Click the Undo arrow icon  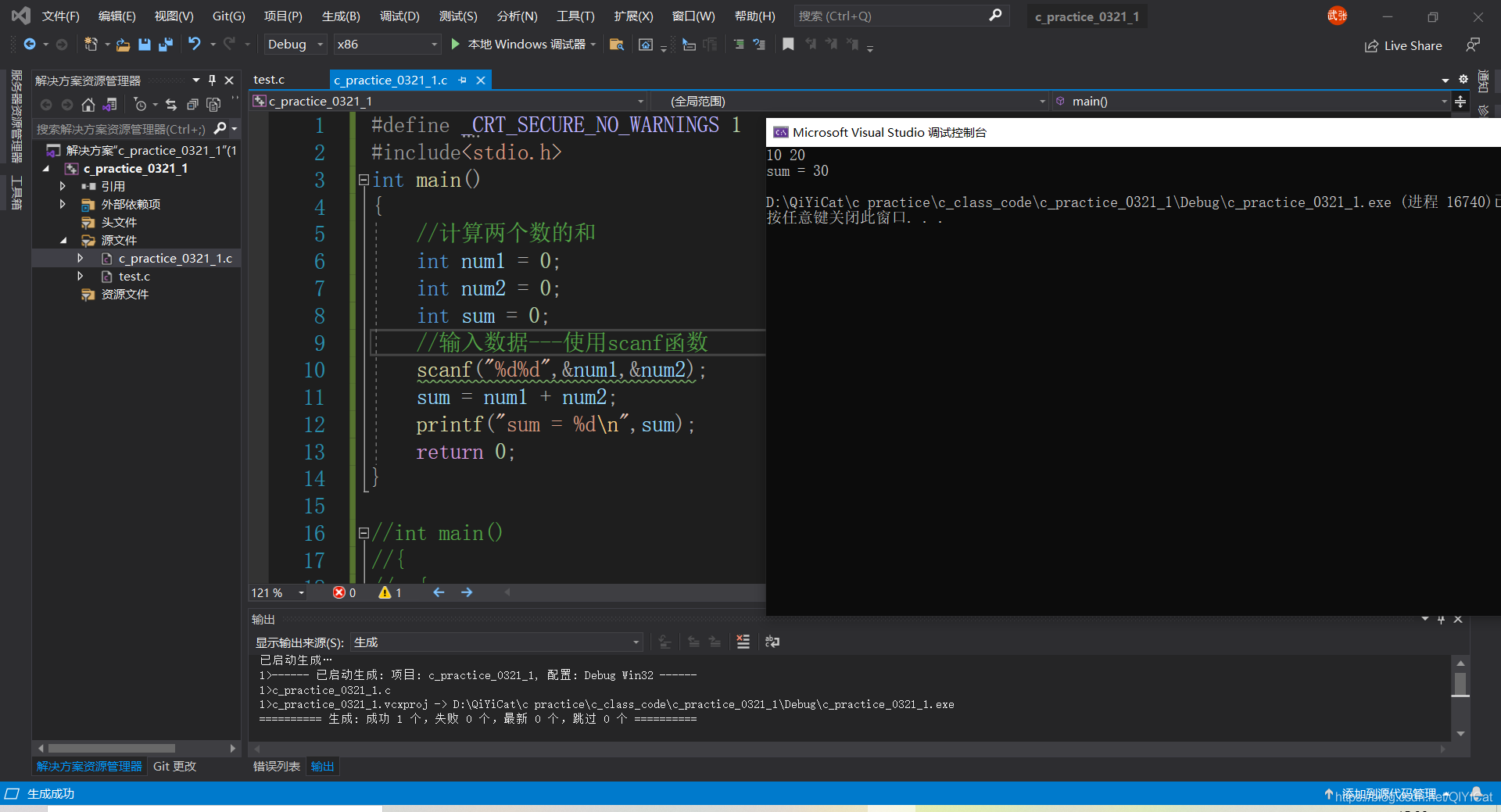[x=194, y=45]
